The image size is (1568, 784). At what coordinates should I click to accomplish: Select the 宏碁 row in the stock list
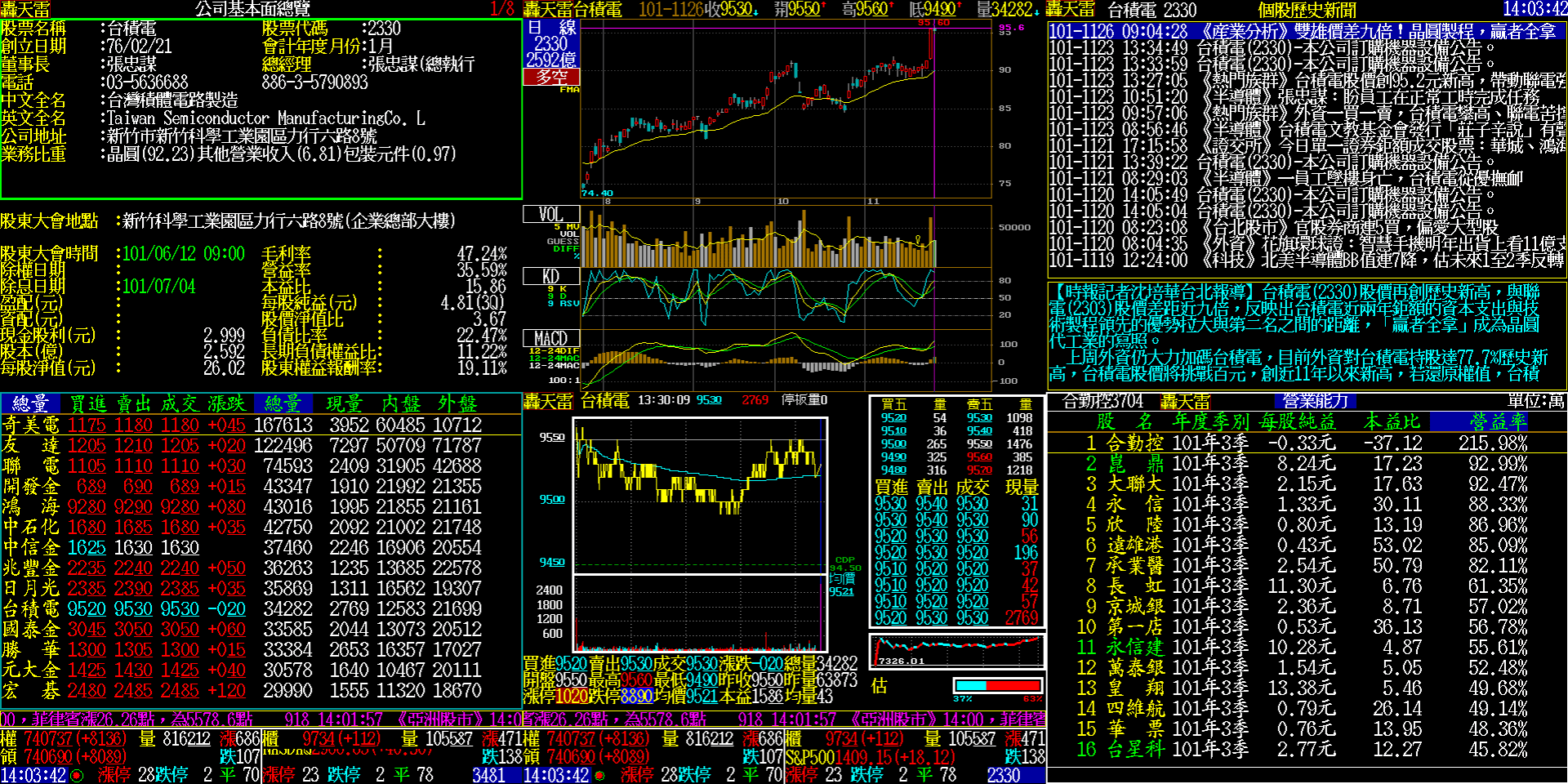click(x=261, y=690)
